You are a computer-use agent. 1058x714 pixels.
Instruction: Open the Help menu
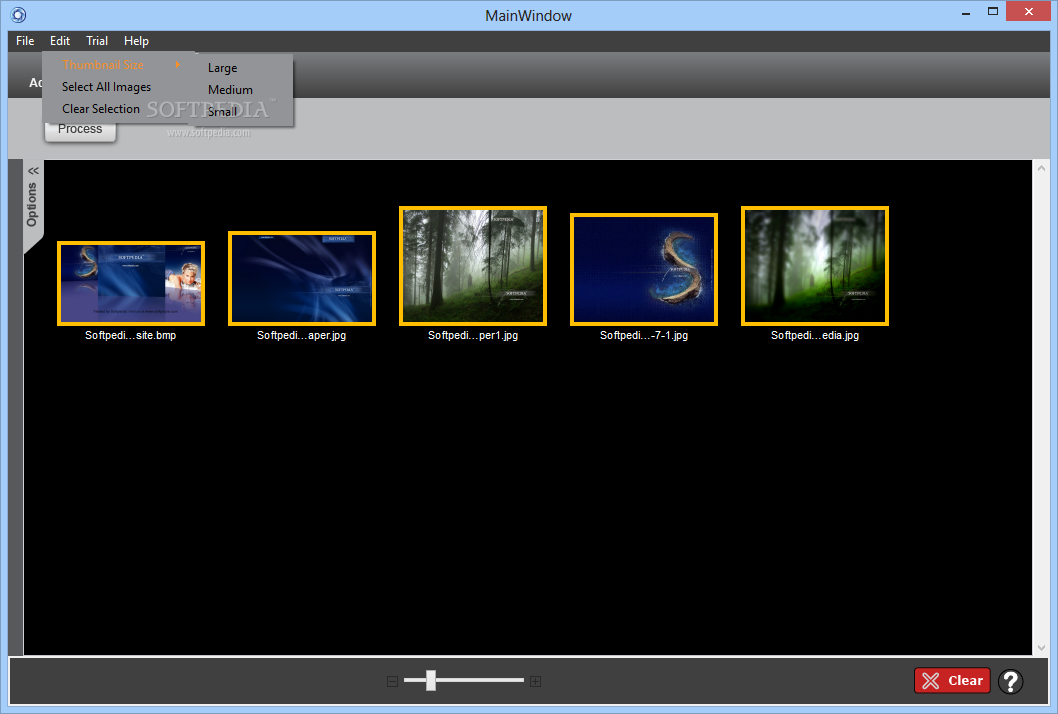point(136,40)
